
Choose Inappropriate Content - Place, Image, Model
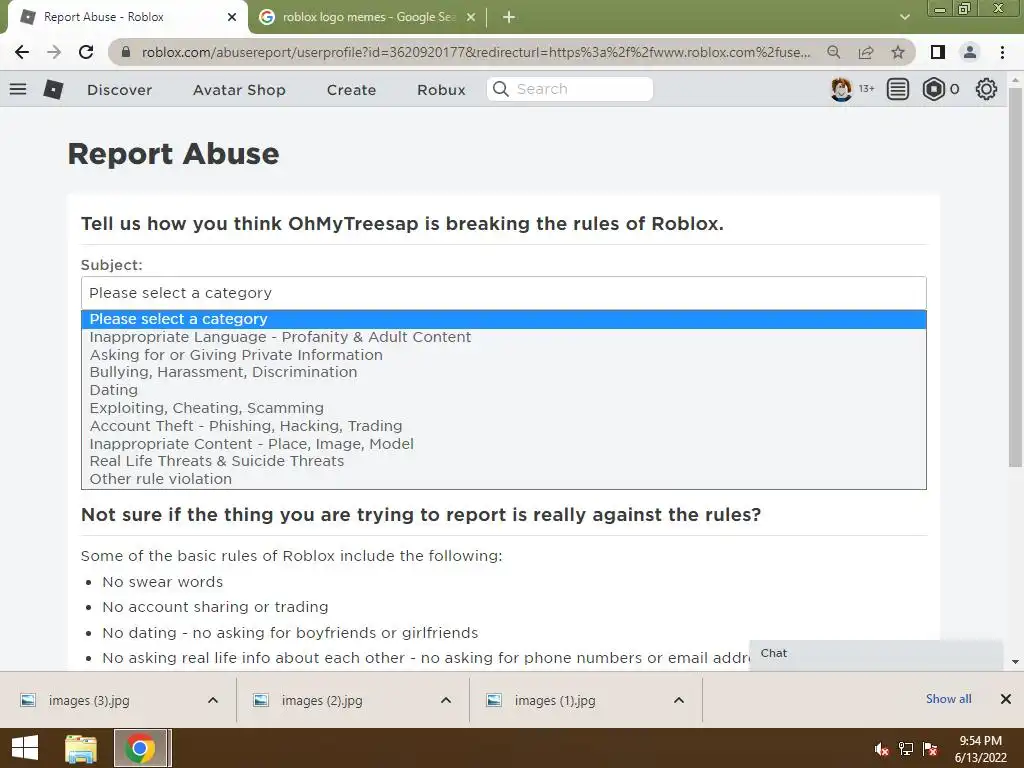pyautogui.click(x=504, y=443)
